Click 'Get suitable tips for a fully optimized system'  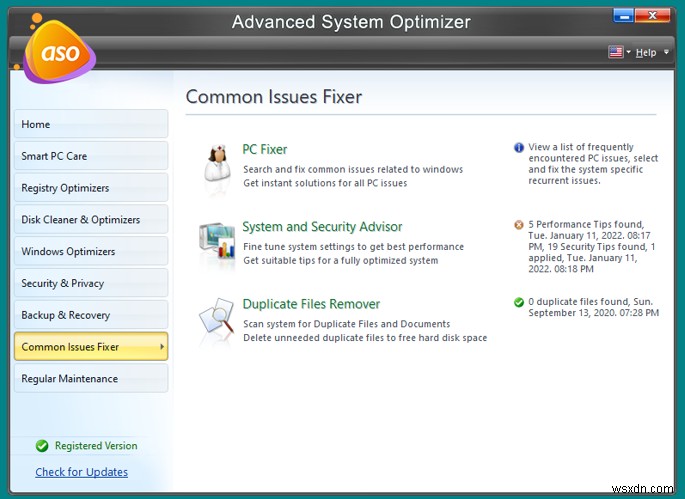(x=341, y=260)
